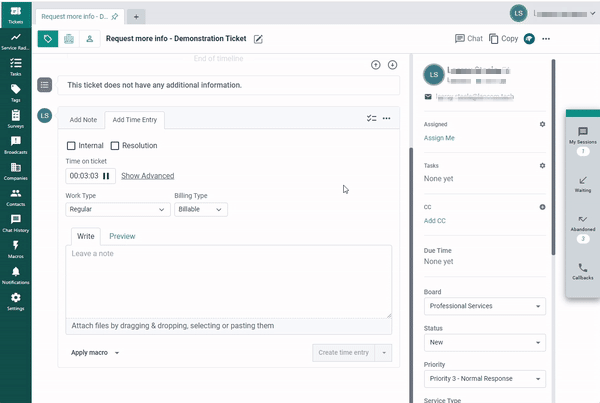Open Chat History in the sidebar
The image size is (600, 403).
point(16,224)
